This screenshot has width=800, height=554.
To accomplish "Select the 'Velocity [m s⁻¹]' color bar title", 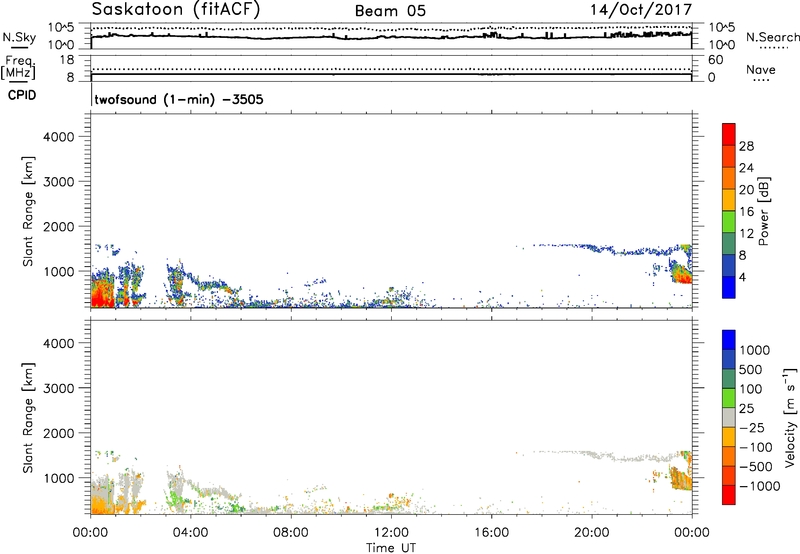I will click(x=791, y=417).
